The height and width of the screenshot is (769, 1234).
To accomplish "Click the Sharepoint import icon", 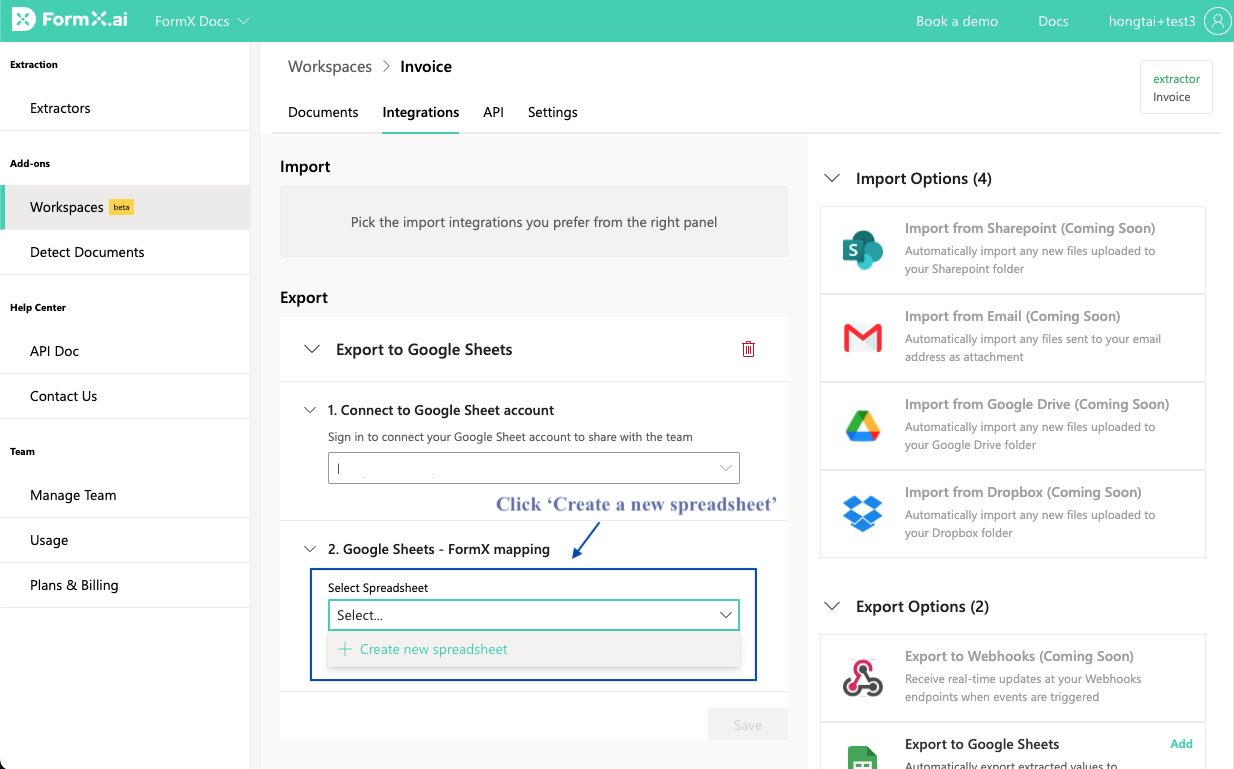I will pos(862,250).
